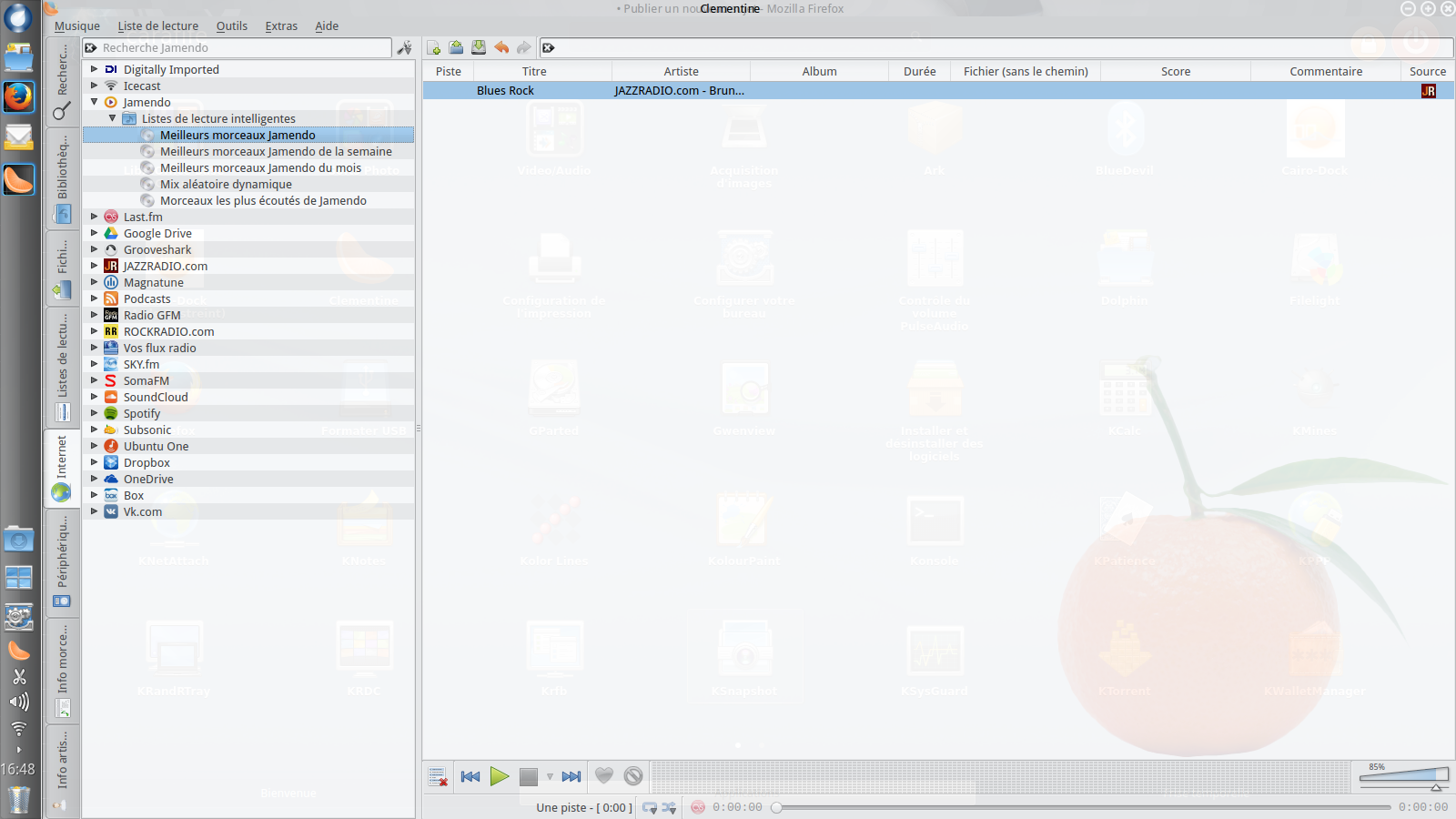Open the Périphériques sidebar tab

coord(62,561)
